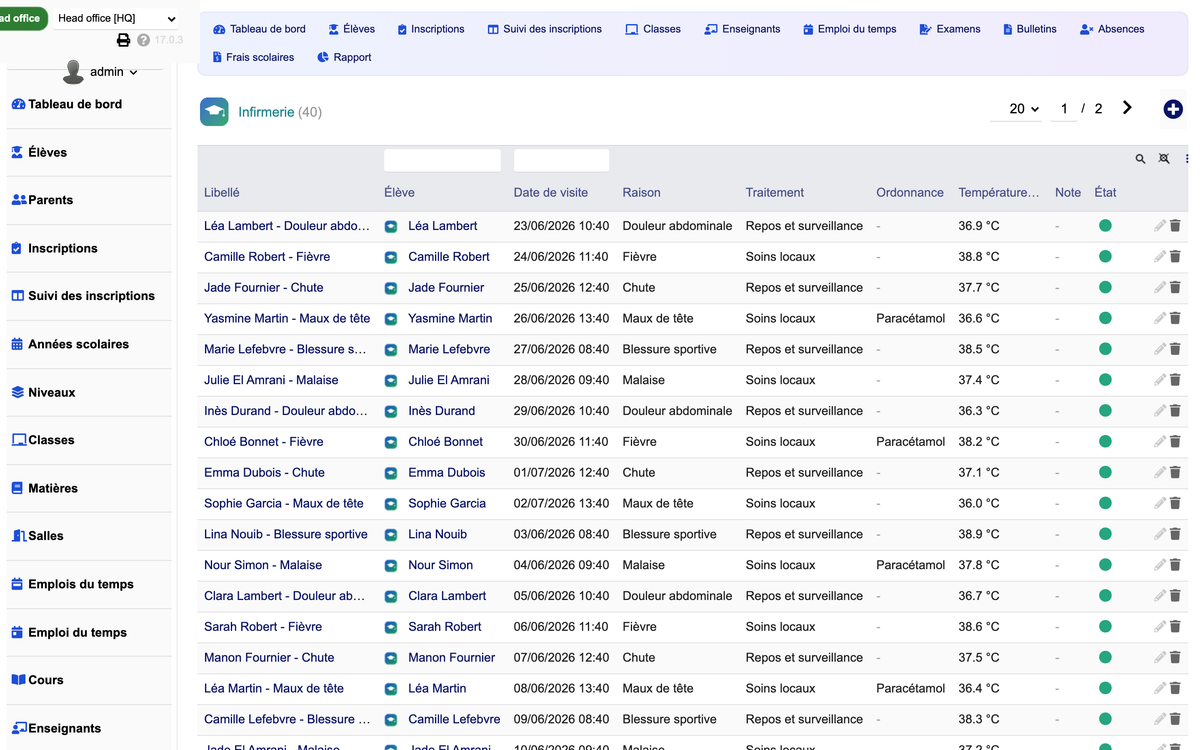Open the Rapport top menu item
Image resolution: width=1200 pixels, height=750 pixels.
point(344,57)
